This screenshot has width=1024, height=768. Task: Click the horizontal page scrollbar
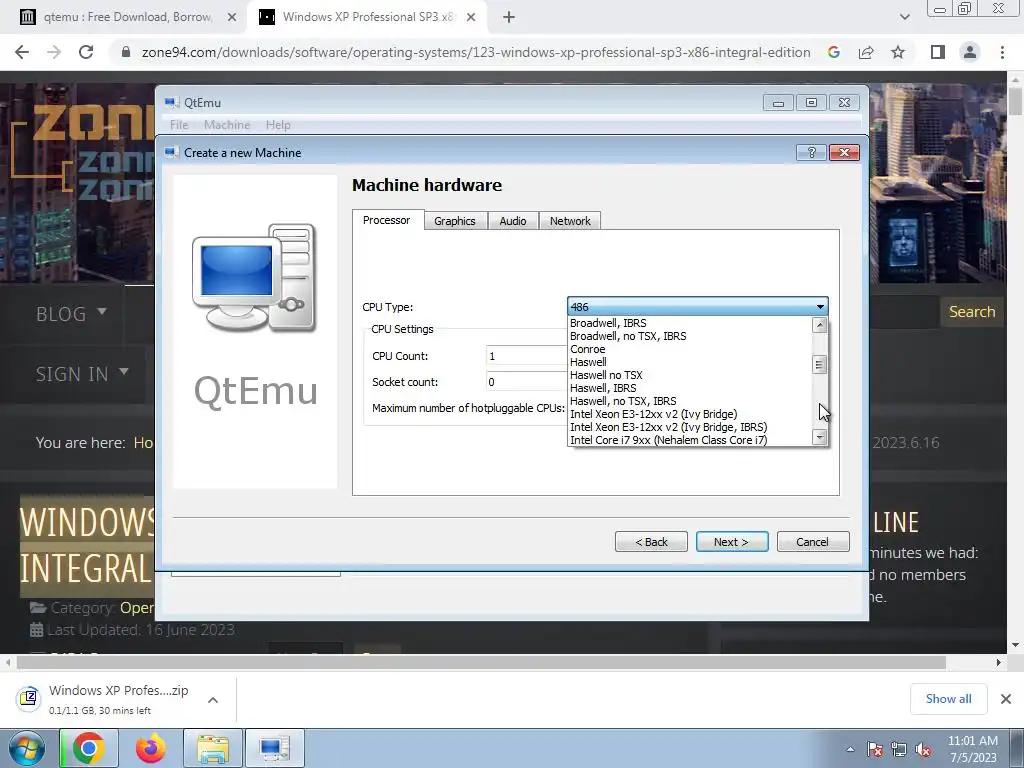tap(481, 662)
